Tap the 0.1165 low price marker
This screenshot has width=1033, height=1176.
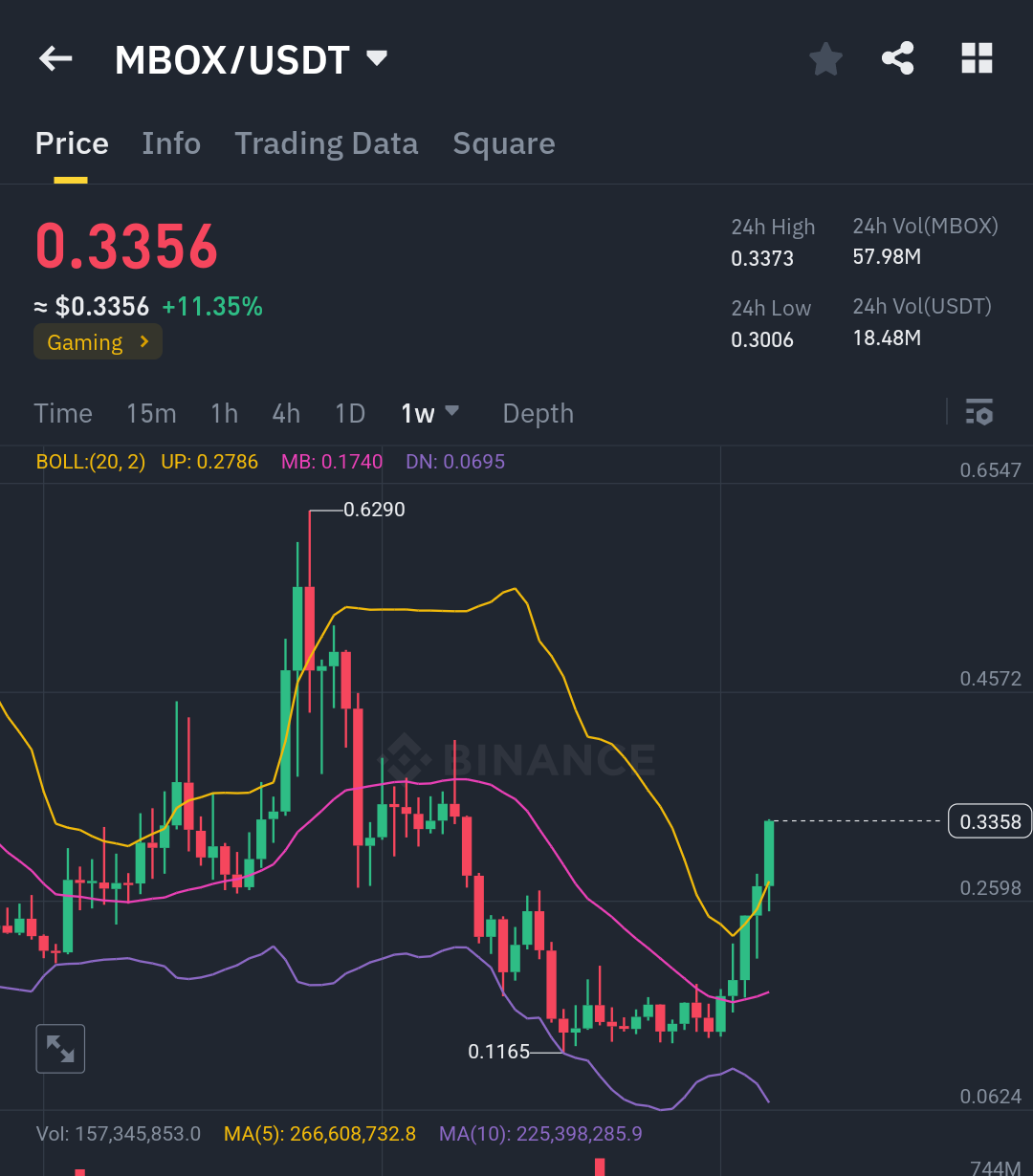point(498,1052)
